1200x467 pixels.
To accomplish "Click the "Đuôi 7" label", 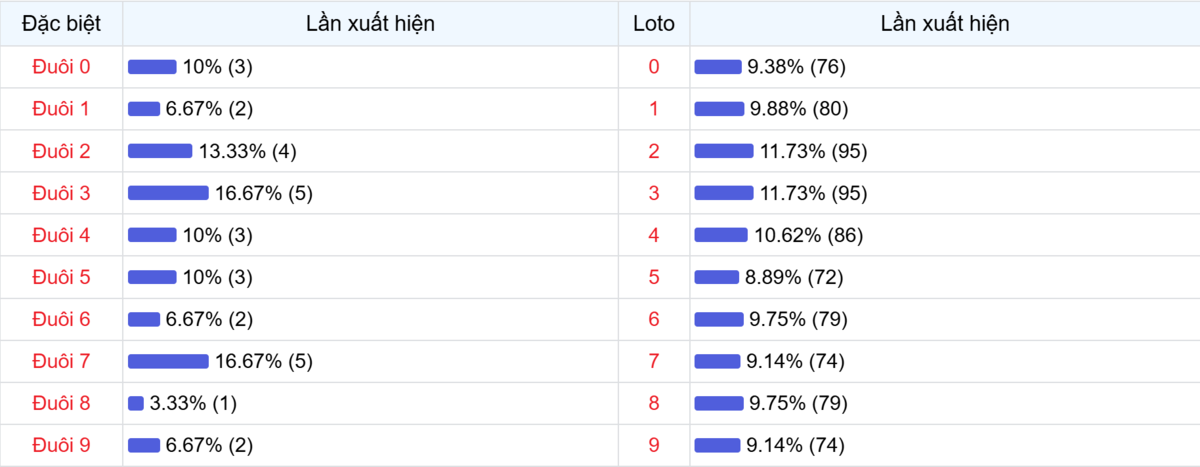I will point(61,361).
